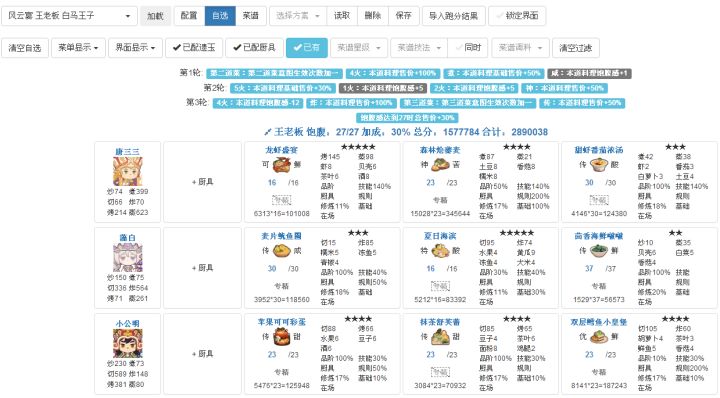Open the 夏日海滨 recipe name link
The image size is (720, 398).
tap(440, 236)
